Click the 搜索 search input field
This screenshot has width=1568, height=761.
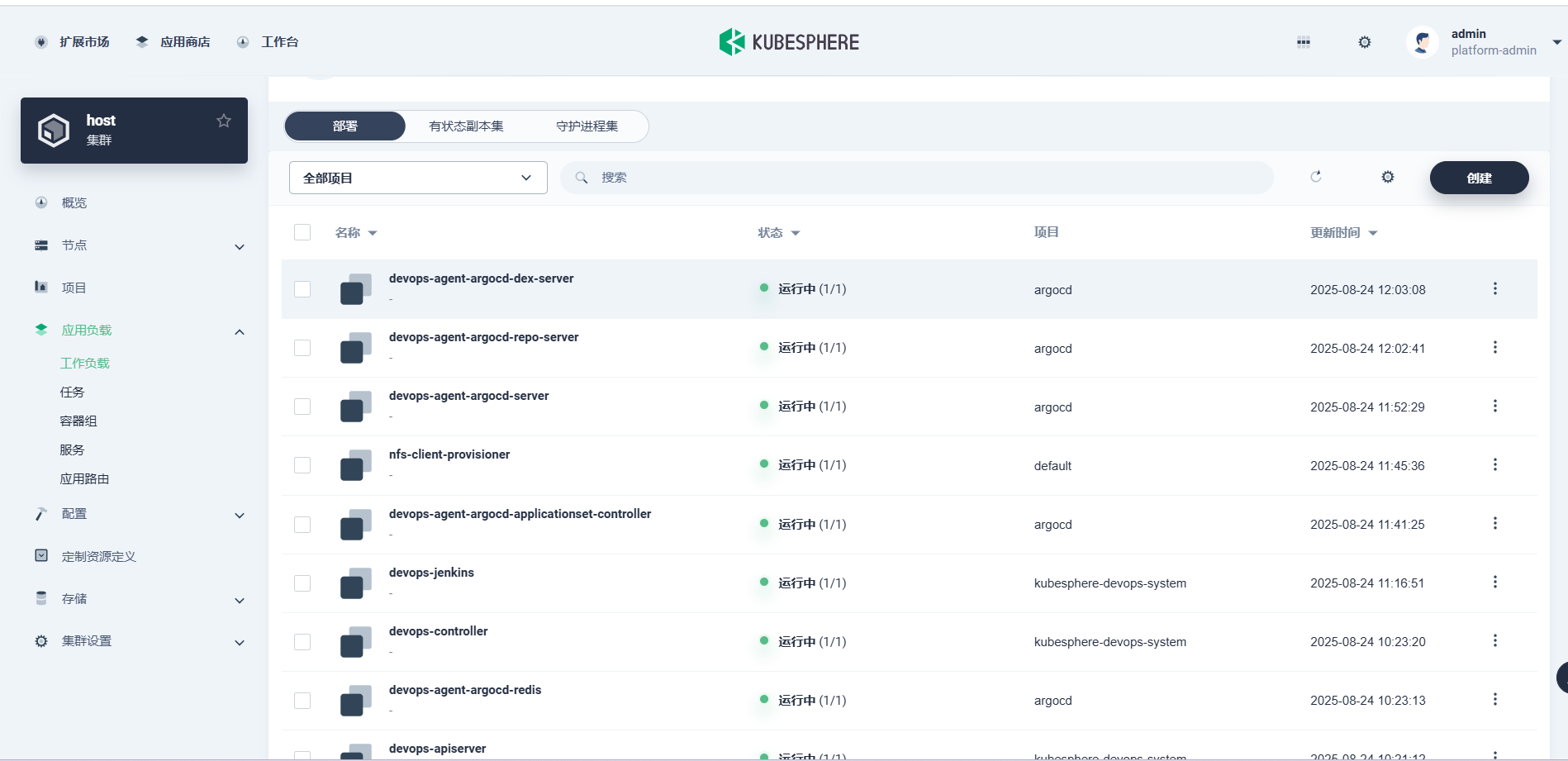coord(917,178)
